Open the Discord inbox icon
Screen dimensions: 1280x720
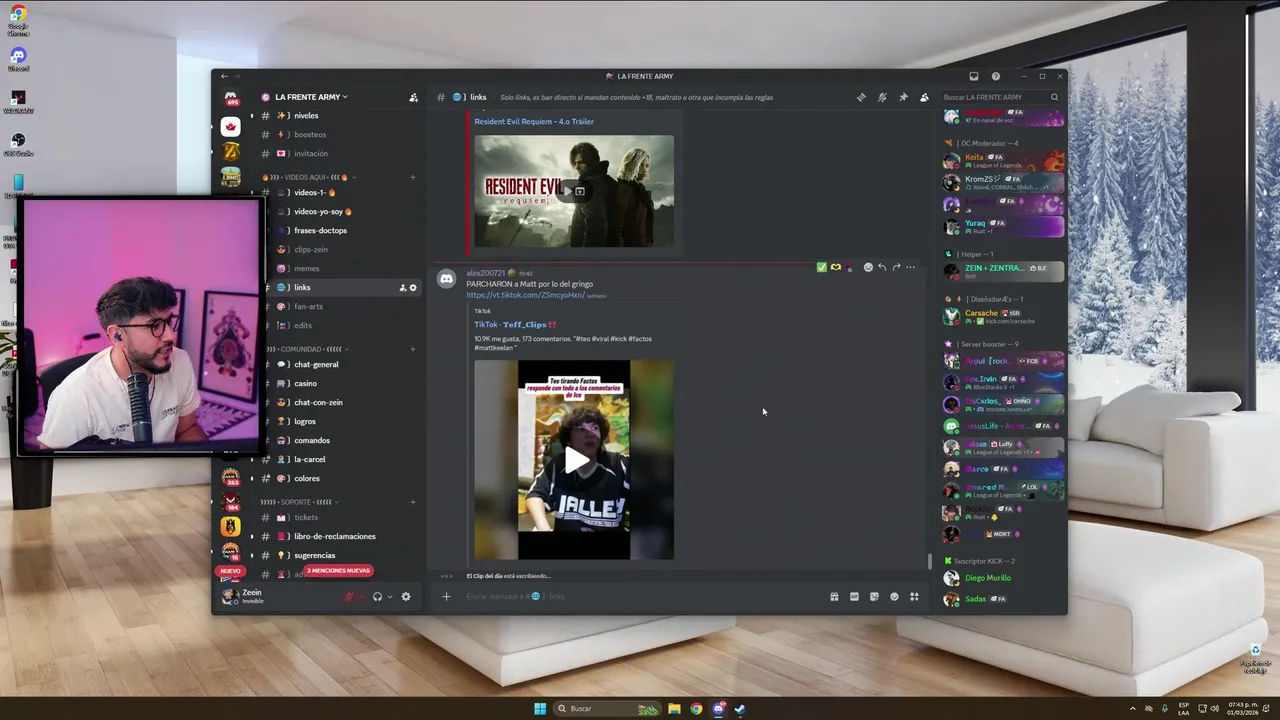[974, 76]
